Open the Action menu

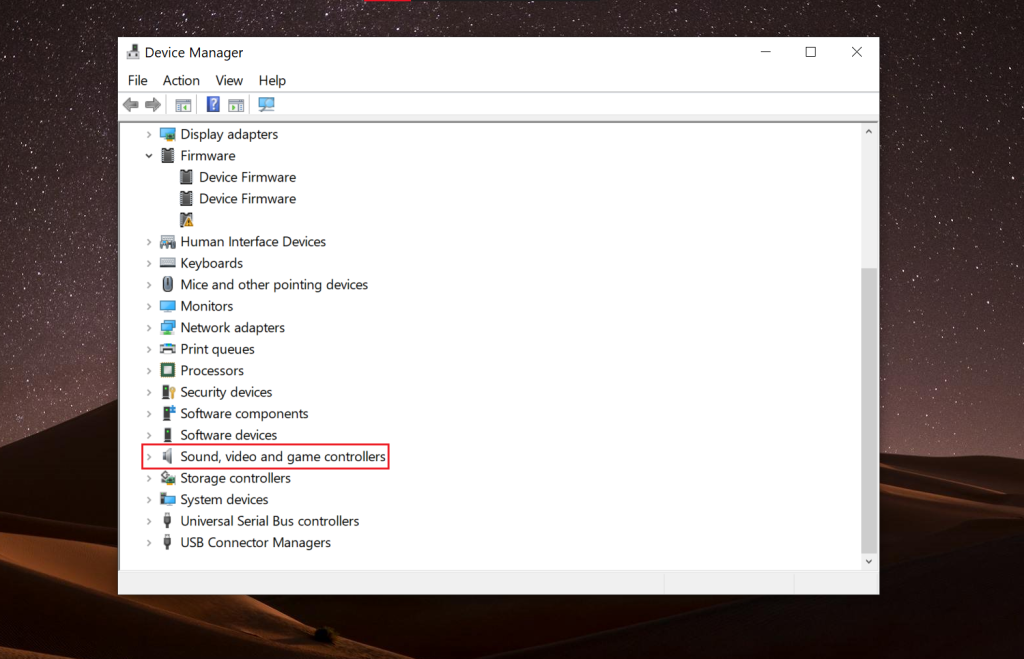pos(181,80)
